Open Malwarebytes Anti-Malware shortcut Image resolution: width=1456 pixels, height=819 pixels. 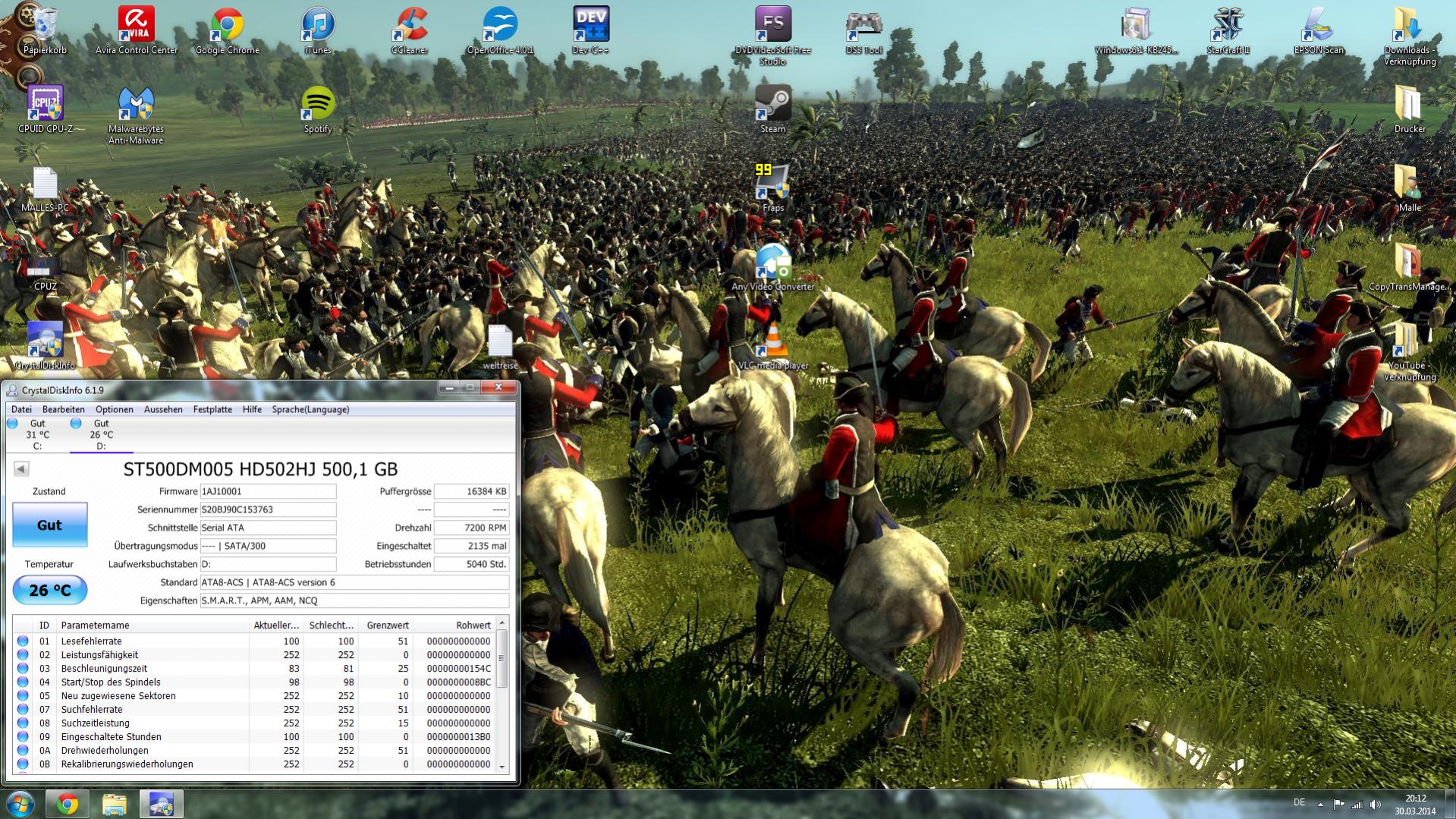(137, 115)
